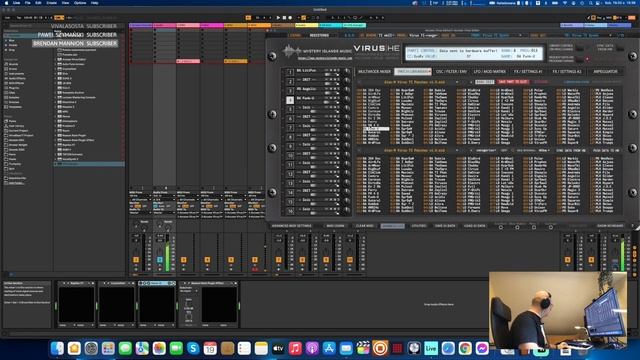Click Advanced MIDI Settings button

pyautogui.click(x=291, y=226)
